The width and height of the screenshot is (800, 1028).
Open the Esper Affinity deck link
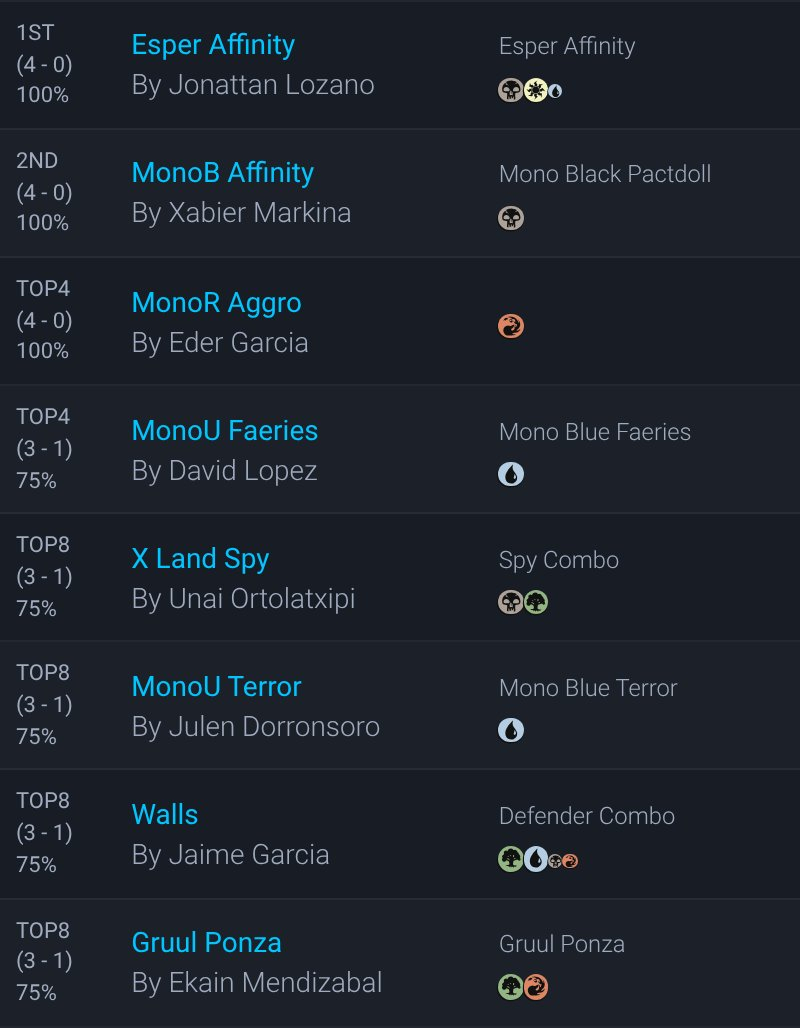pos(213,45)
